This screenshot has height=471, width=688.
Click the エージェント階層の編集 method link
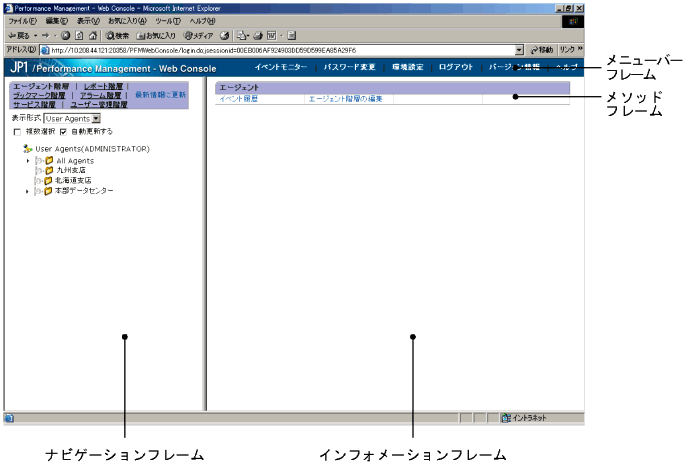345,99
